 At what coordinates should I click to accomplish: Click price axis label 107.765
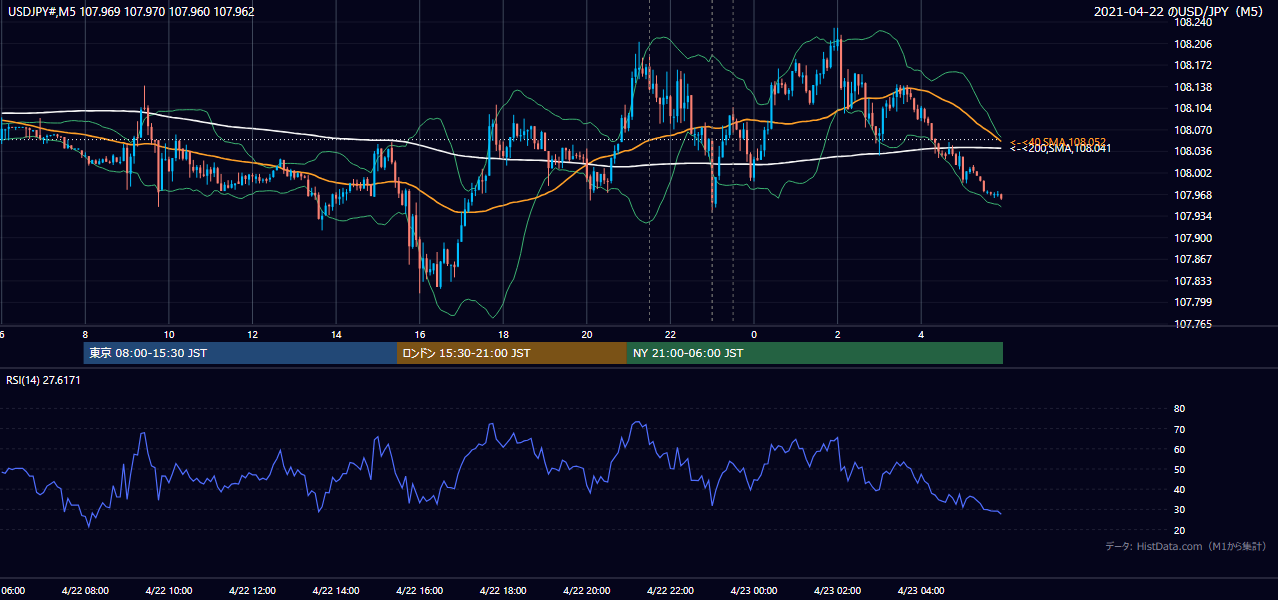(1193, 324)
